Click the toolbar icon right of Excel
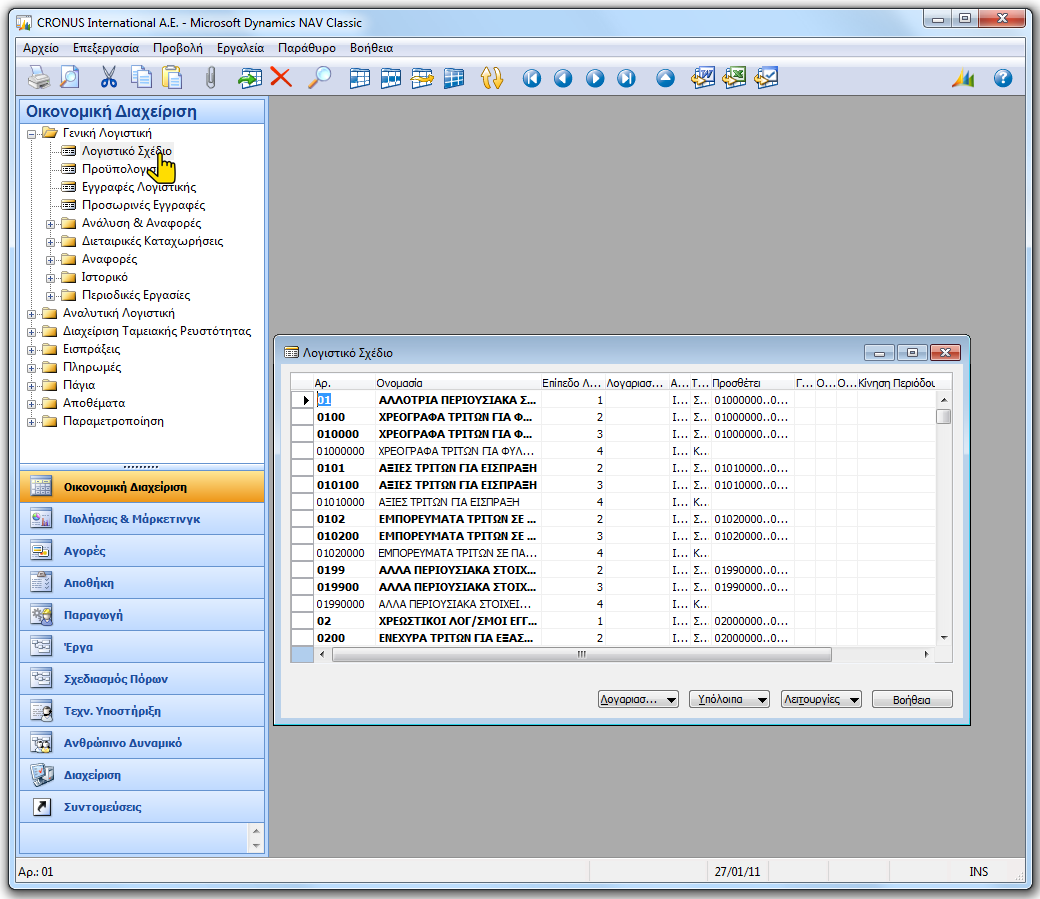Viewport: 1040px width, 899px height. tap(766, 78)
